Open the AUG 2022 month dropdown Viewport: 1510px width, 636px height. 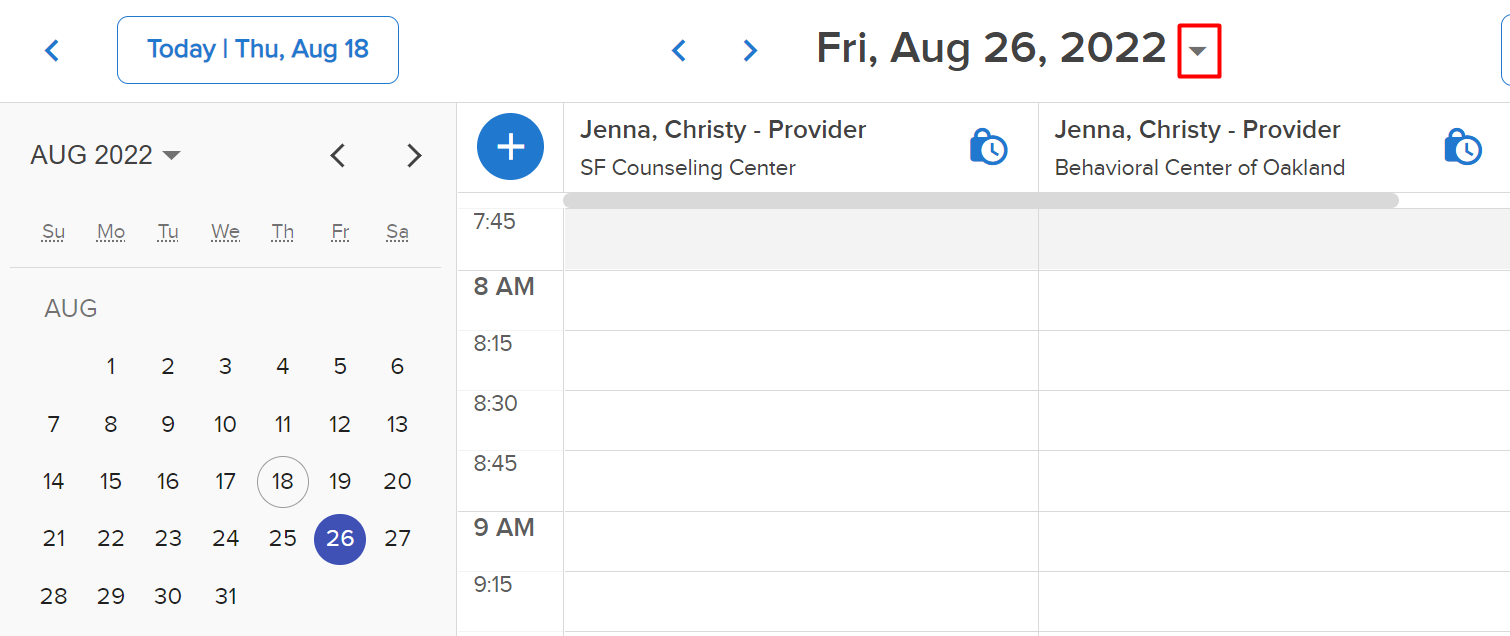tap(105, 155)
